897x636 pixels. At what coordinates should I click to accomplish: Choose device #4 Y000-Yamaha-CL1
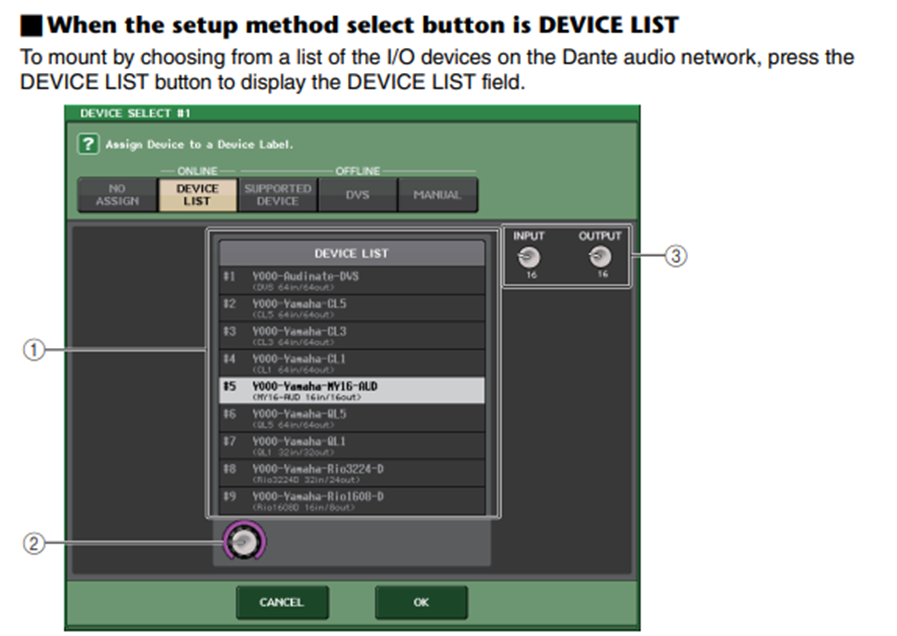351,362
